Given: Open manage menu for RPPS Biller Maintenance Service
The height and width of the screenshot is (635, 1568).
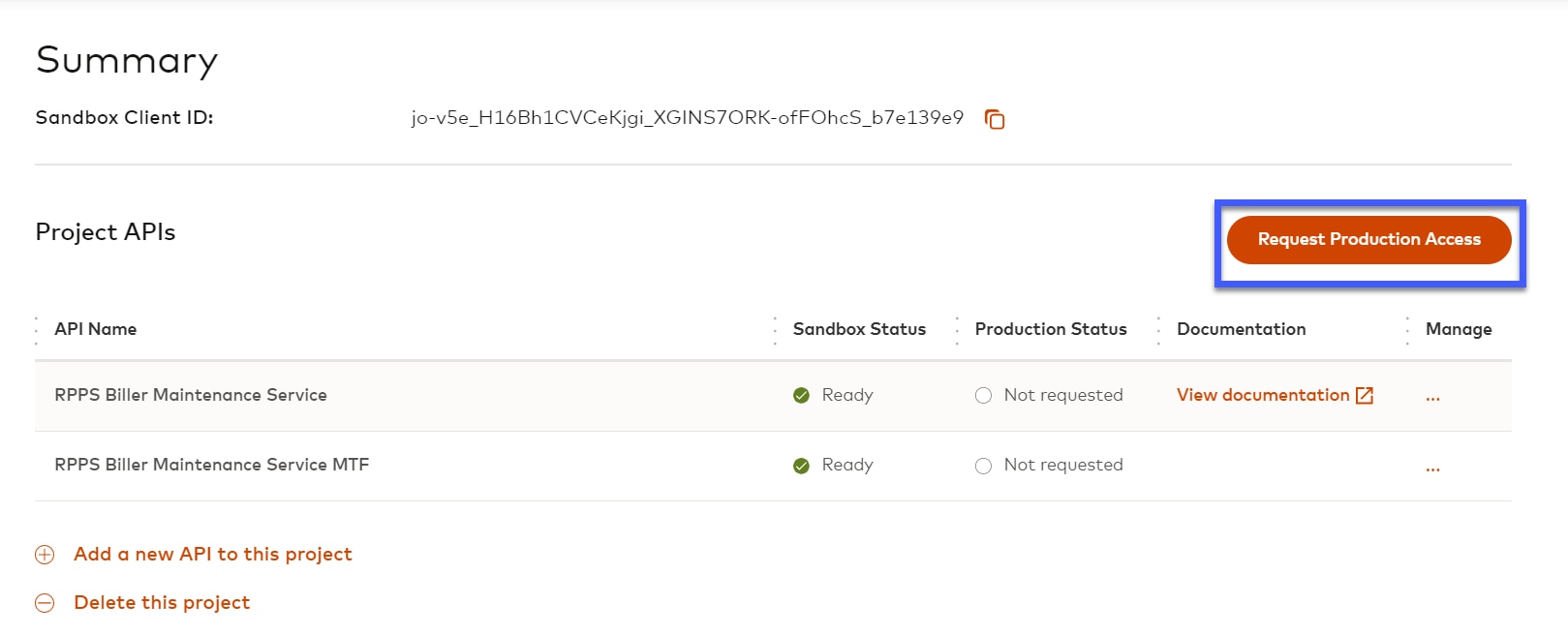Looking at the screenshot, I should point(1432,397).
